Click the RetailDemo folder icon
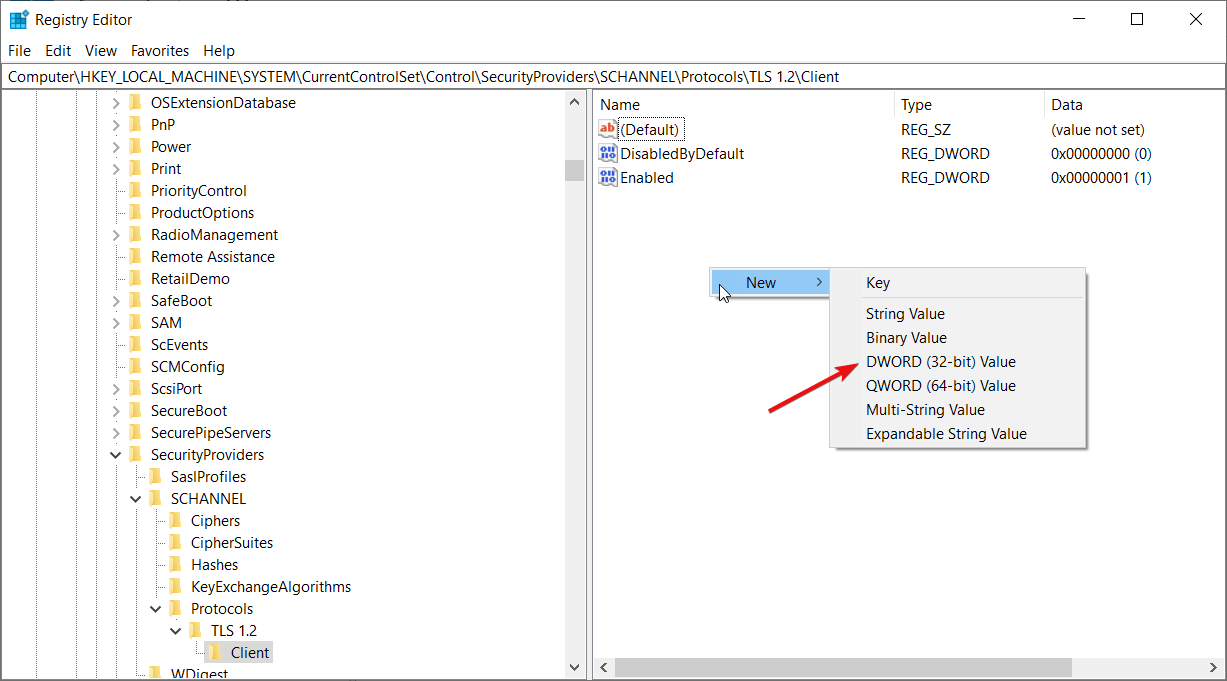1227x681 pixels. point(136,278)
